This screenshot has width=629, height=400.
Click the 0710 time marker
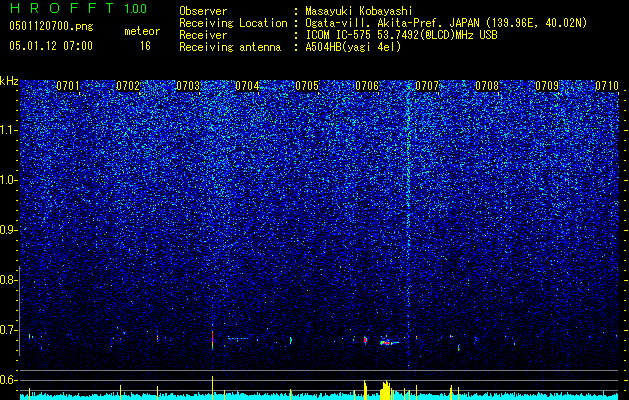coord(607,86)
